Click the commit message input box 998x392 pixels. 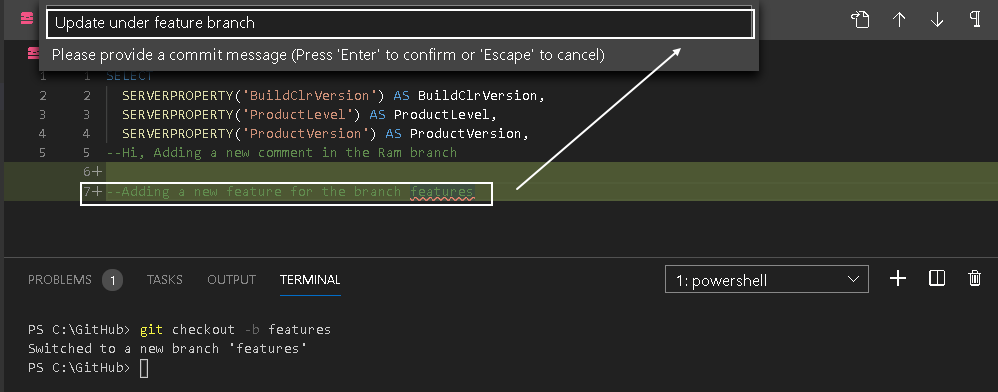click(400, 23)
